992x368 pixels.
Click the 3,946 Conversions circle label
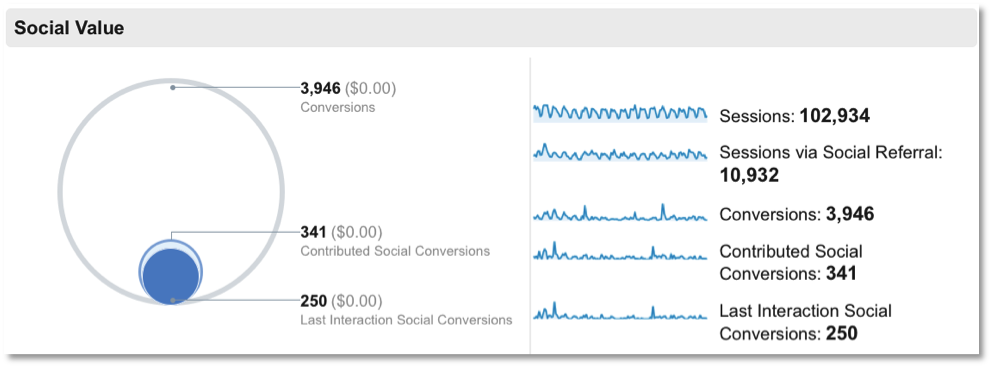[349, 97]
